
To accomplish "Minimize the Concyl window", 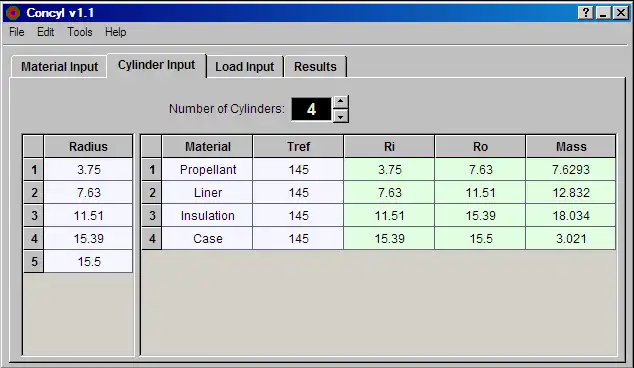I will click(x=603, y=13).
